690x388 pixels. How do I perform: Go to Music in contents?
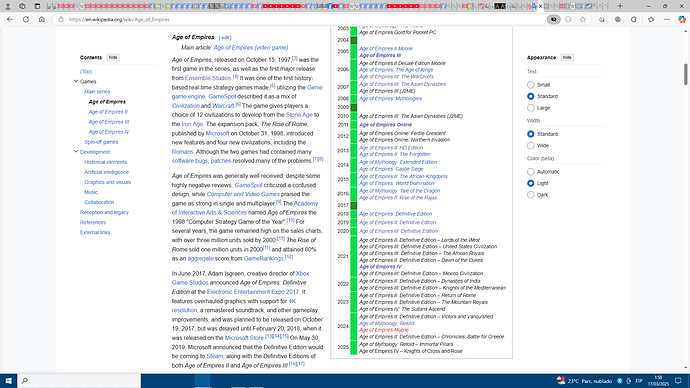(91, 192)
